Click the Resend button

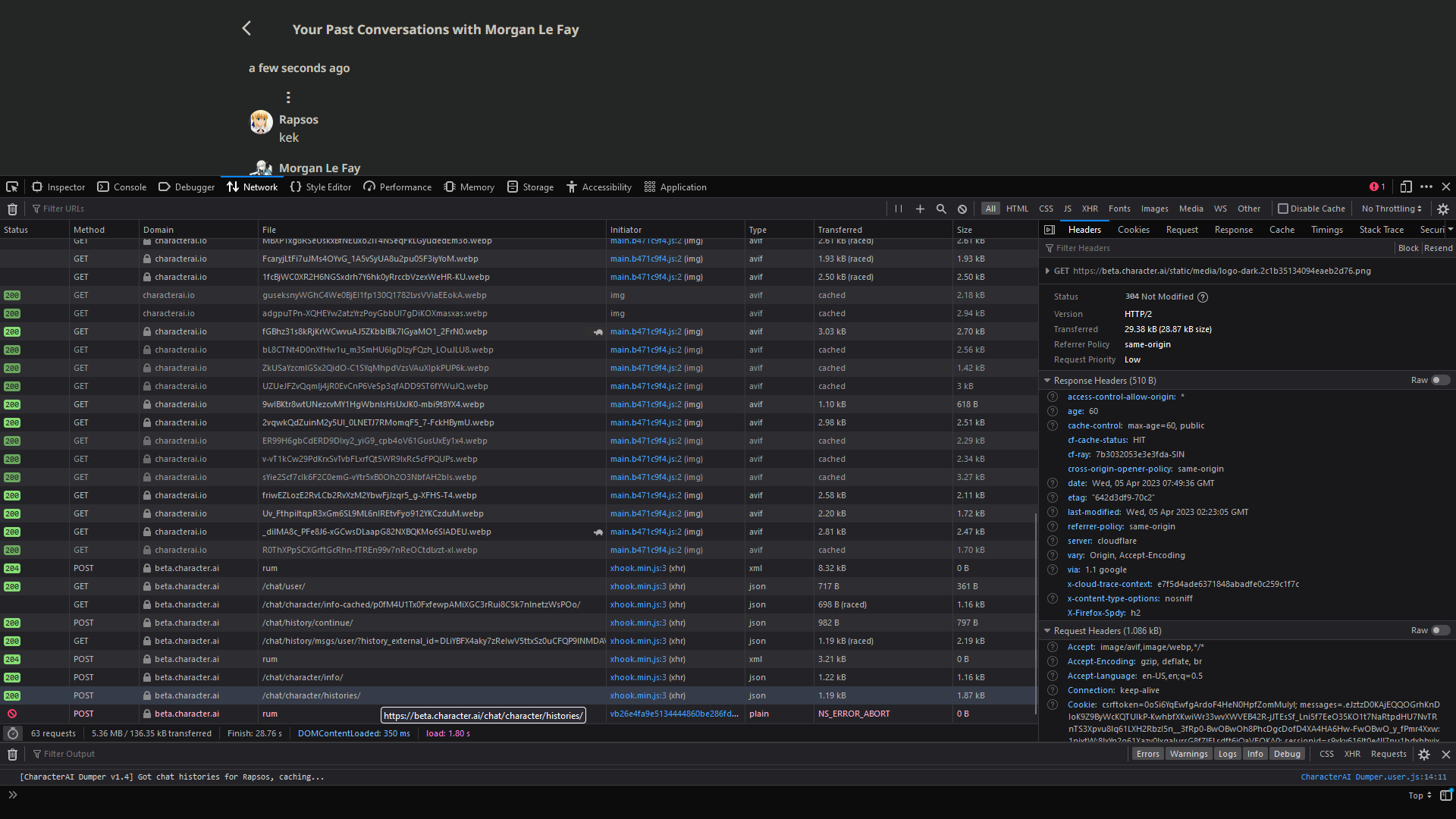(x=1438, y=248)
